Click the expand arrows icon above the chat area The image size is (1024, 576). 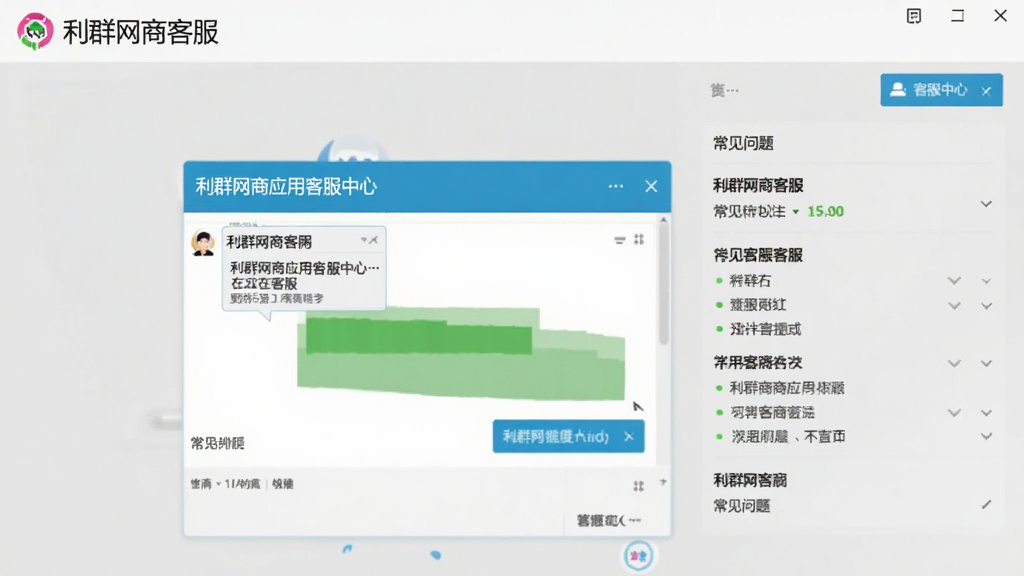639,240
